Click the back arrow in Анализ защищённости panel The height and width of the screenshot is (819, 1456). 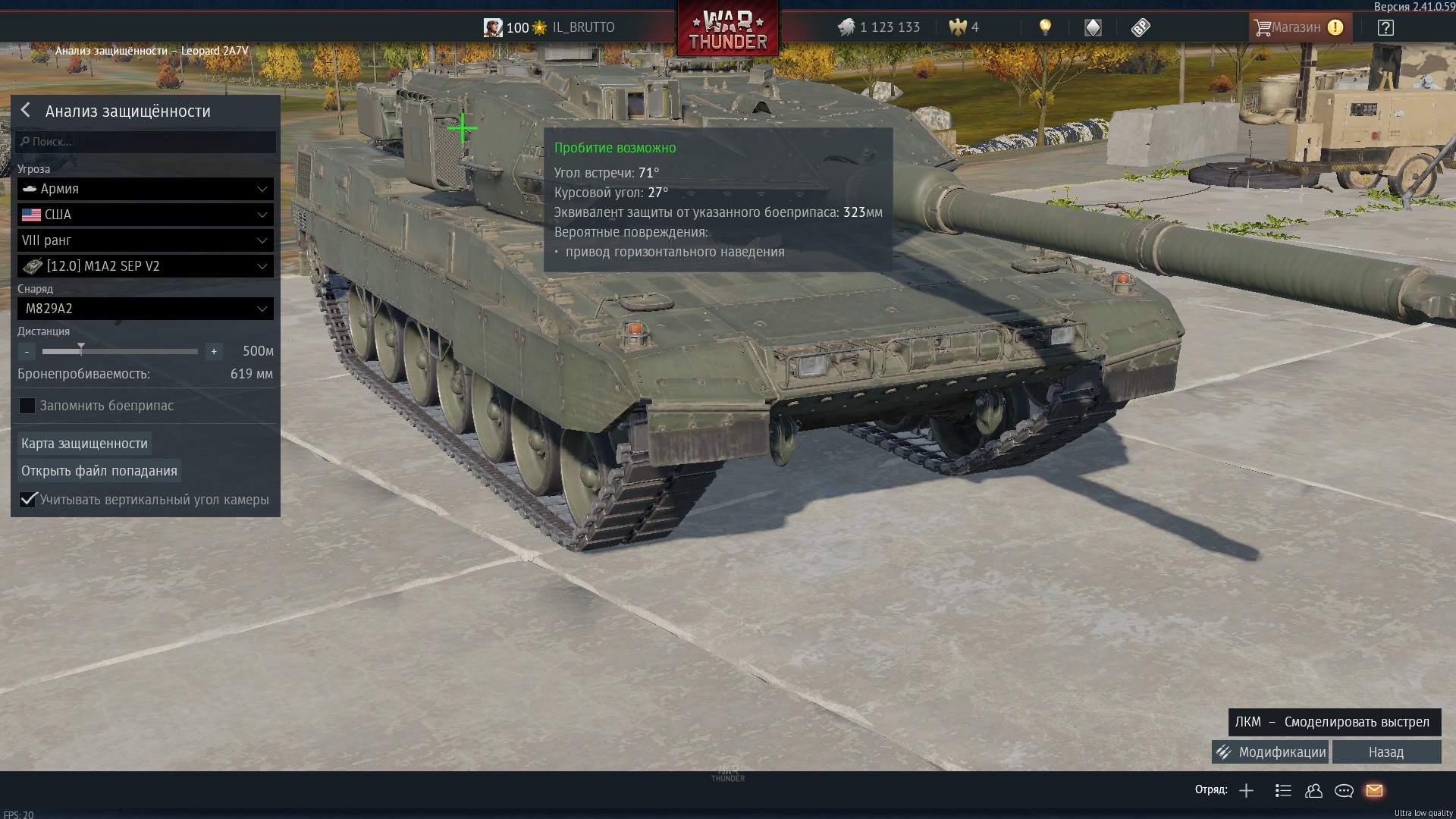tap(26, 111)
